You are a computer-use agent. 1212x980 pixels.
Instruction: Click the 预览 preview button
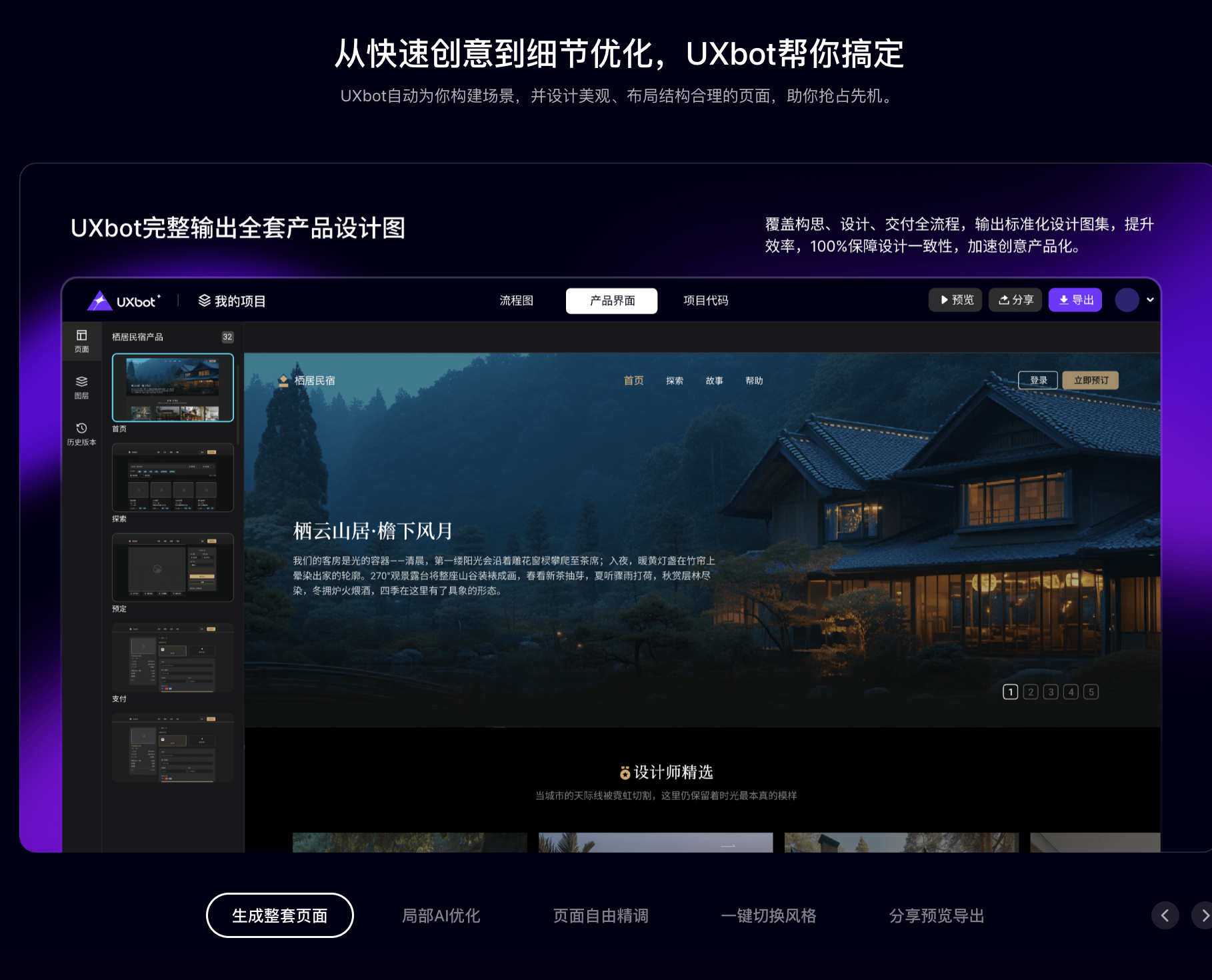(x=955, y=300)
